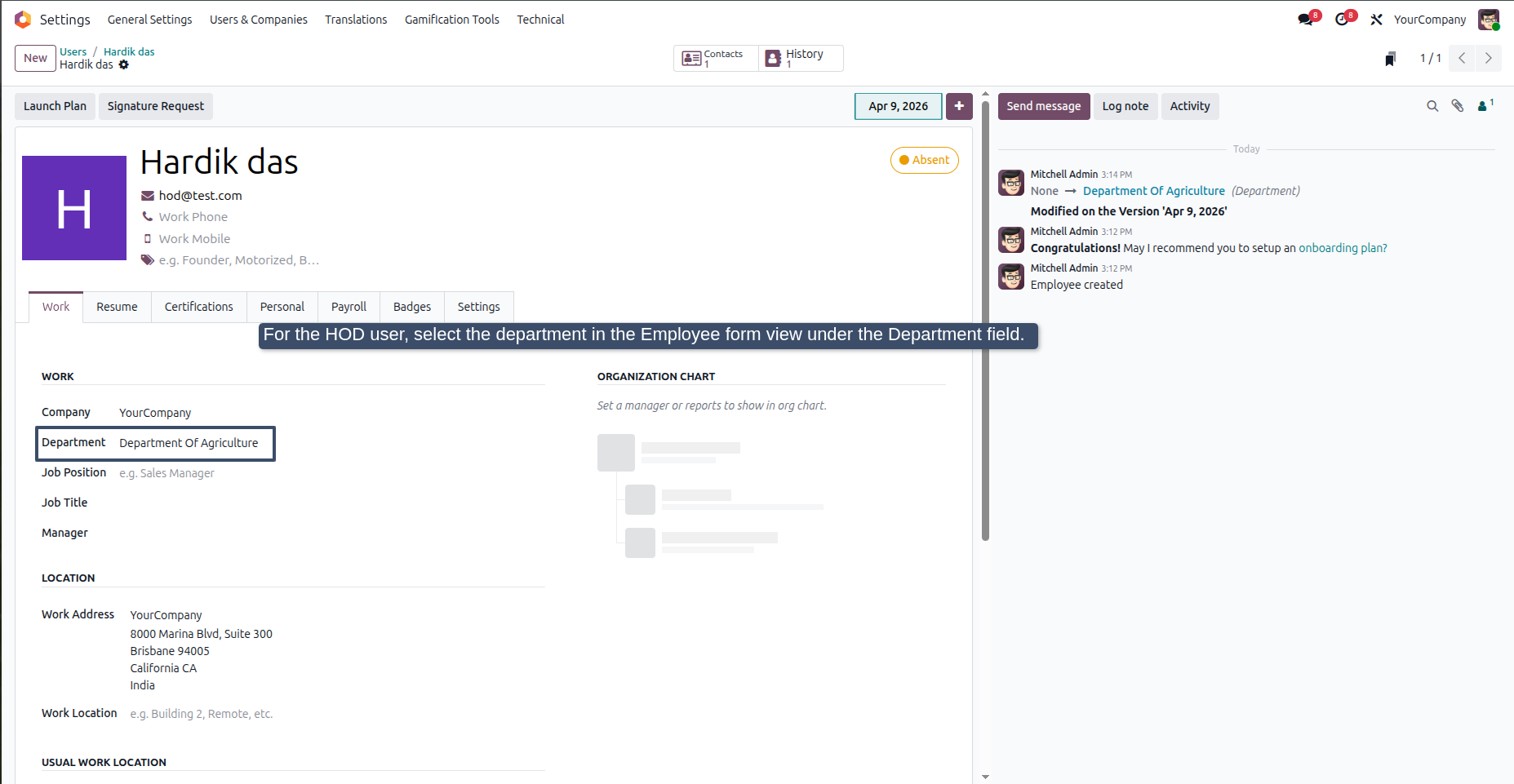Click the plus button to add a version
The height and width of the screenshot is (784, 1514).
point(959,106)
